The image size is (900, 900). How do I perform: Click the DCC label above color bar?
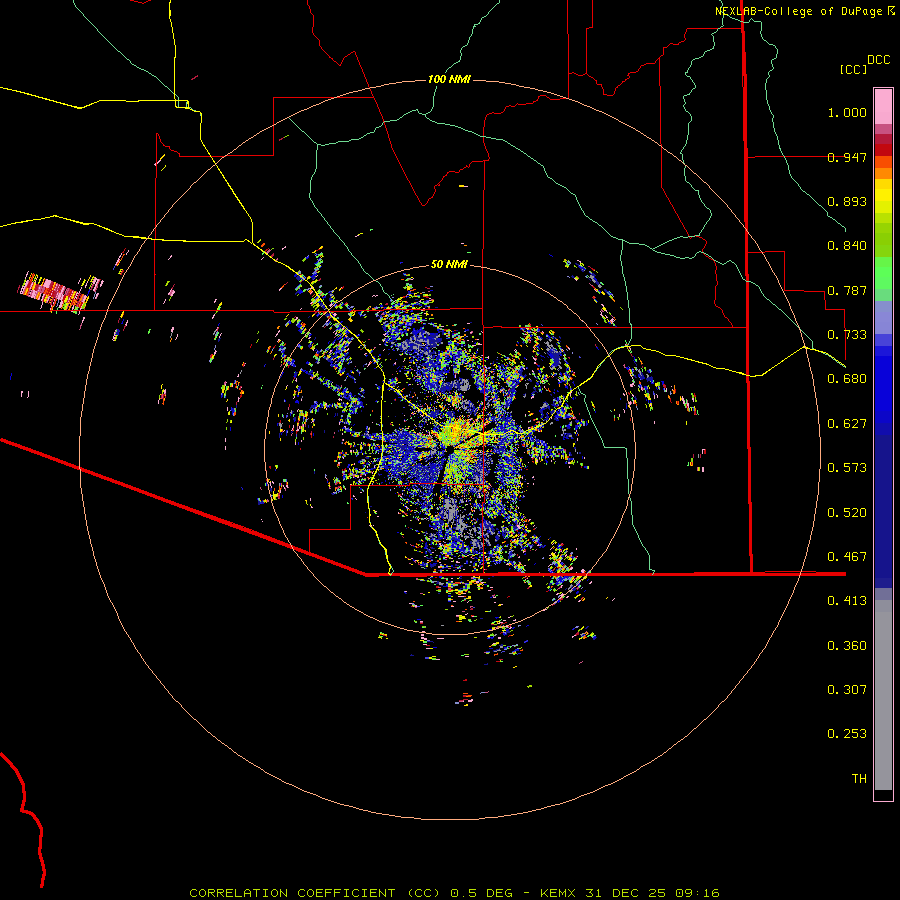point(879,60)
